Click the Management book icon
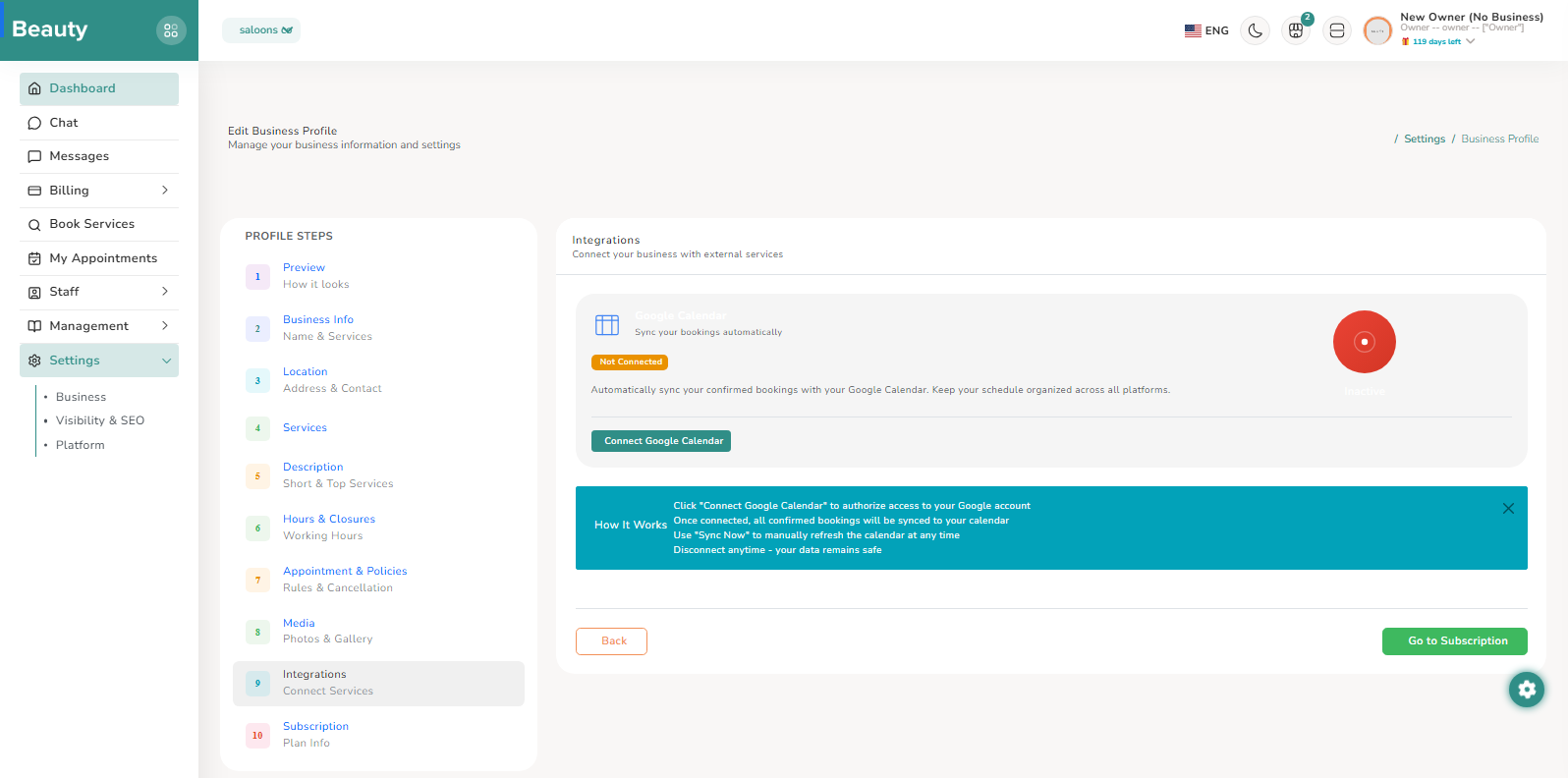1568x778 pixels. (34, 326)
